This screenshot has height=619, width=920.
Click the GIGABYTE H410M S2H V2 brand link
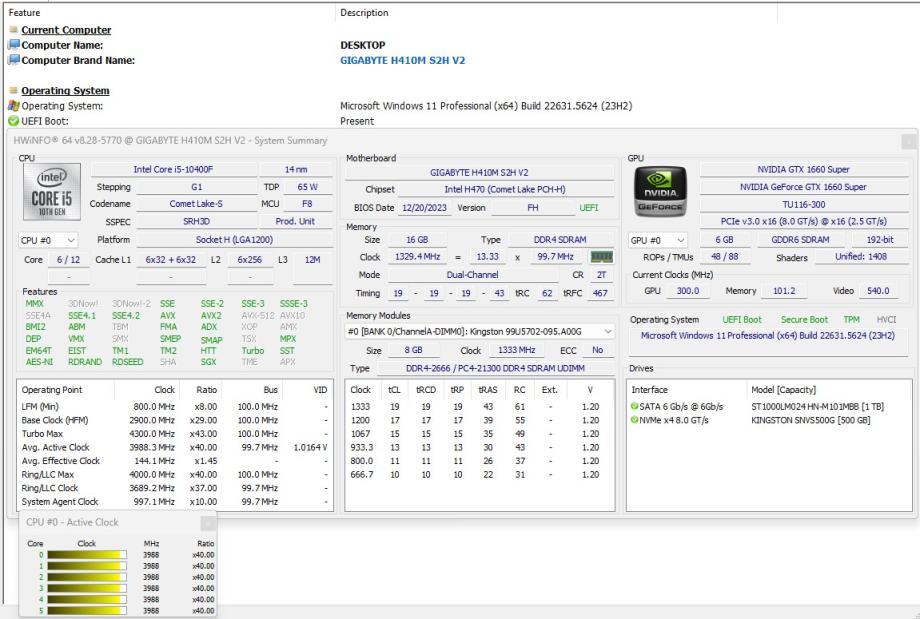coord(402,60)
